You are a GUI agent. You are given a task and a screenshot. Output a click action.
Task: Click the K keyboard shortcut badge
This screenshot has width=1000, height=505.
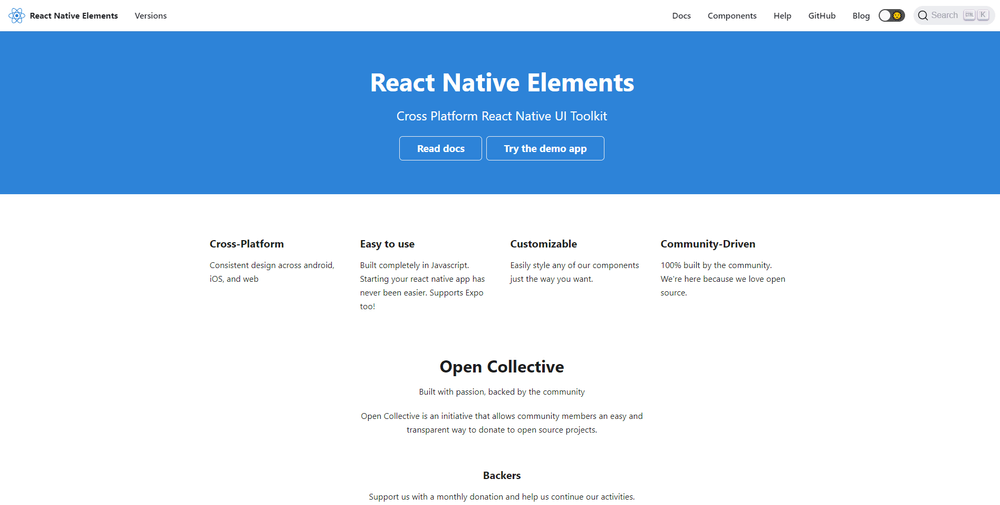[982, 16]
